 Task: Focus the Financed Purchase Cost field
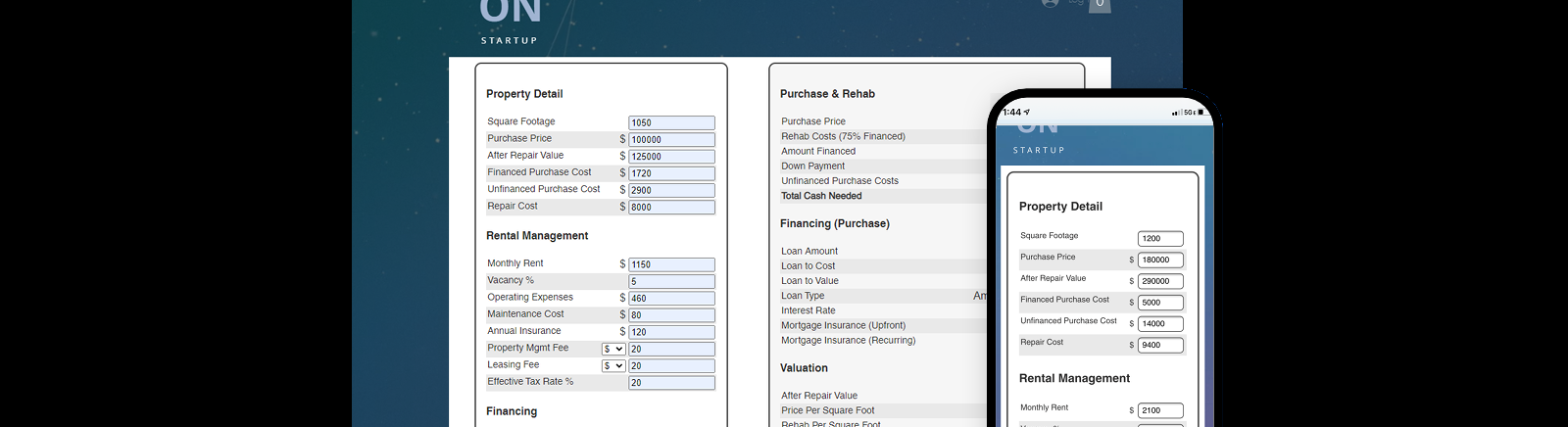pyautogui.click(x=671, y=173)
